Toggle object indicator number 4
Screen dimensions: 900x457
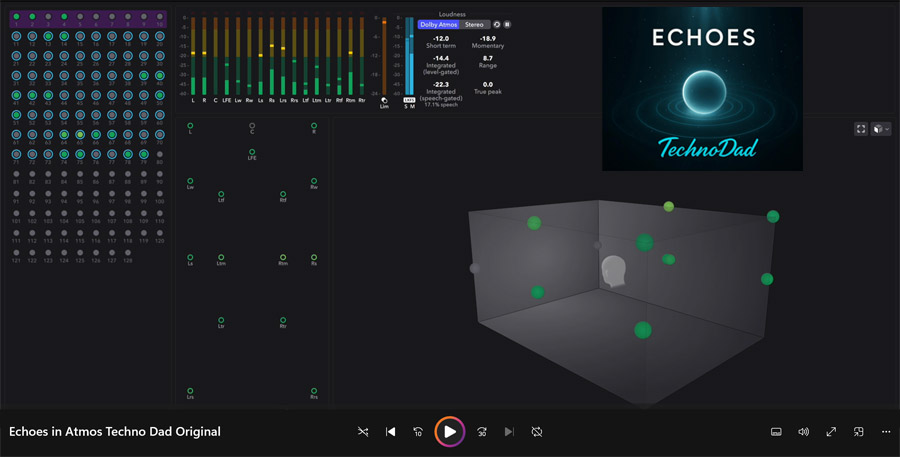pyautogui.click(x=64, y=17)
